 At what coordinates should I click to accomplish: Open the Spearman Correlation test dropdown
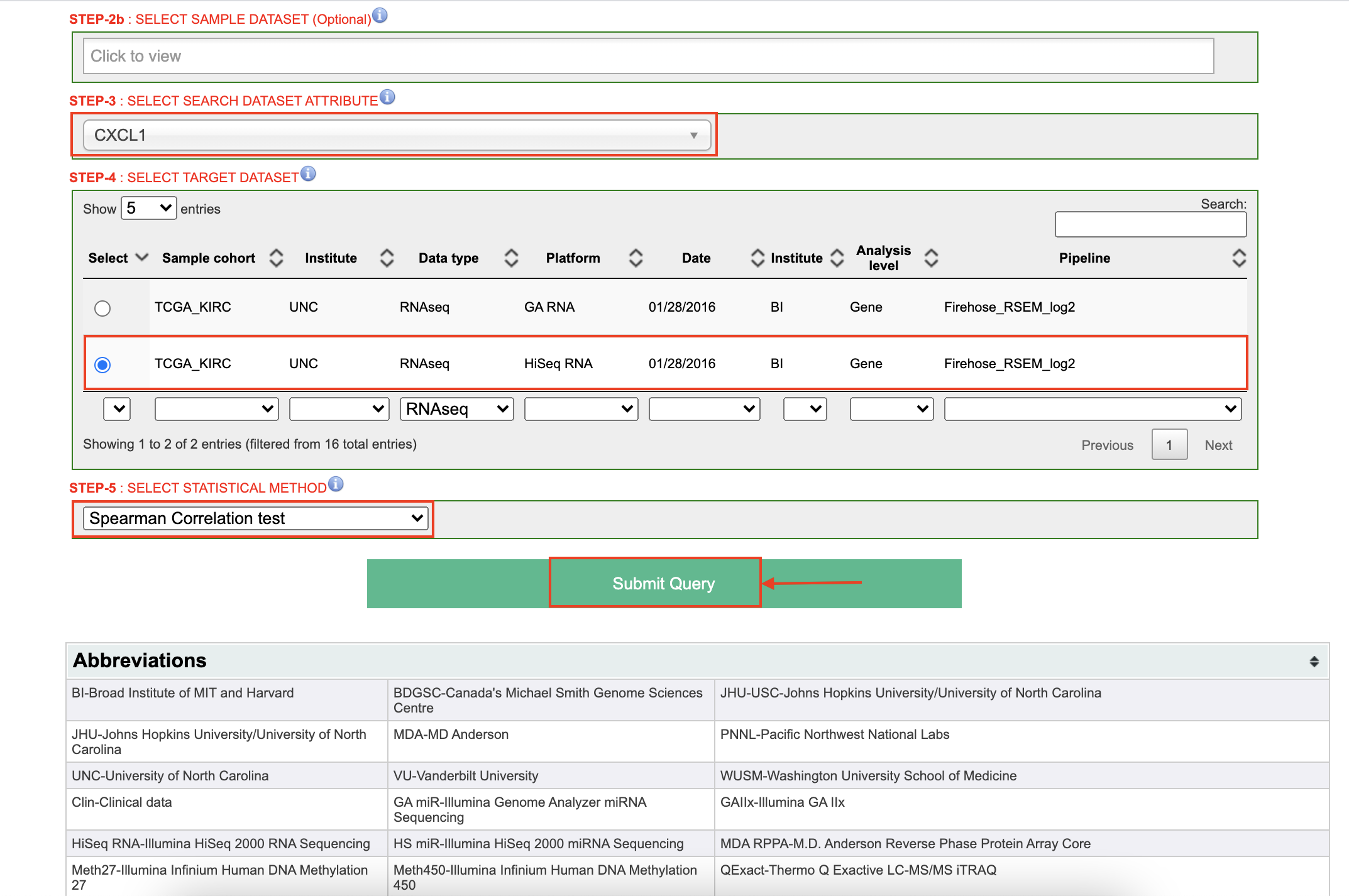(255, 518)
